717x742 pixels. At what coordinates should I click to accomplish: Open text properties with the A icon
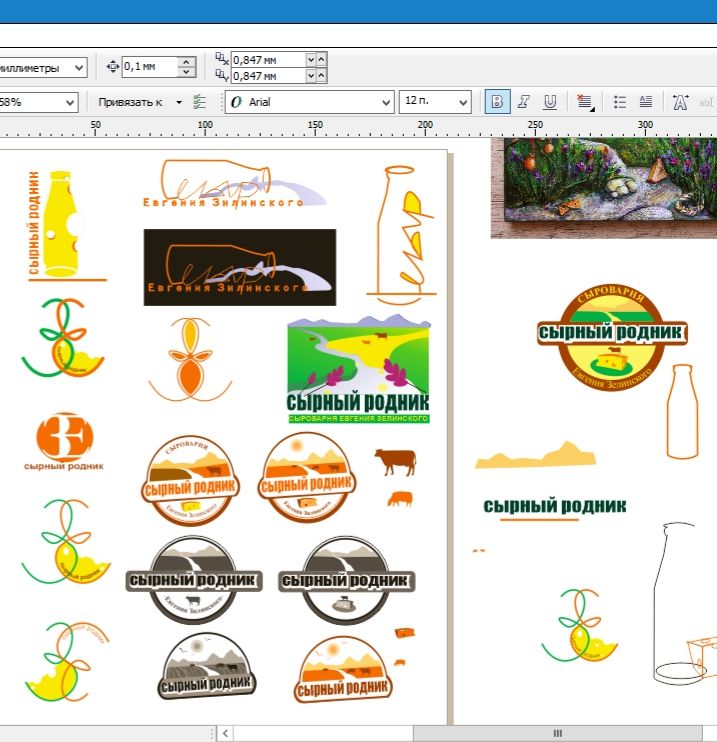pyautogui.click(x=680, y=102)
